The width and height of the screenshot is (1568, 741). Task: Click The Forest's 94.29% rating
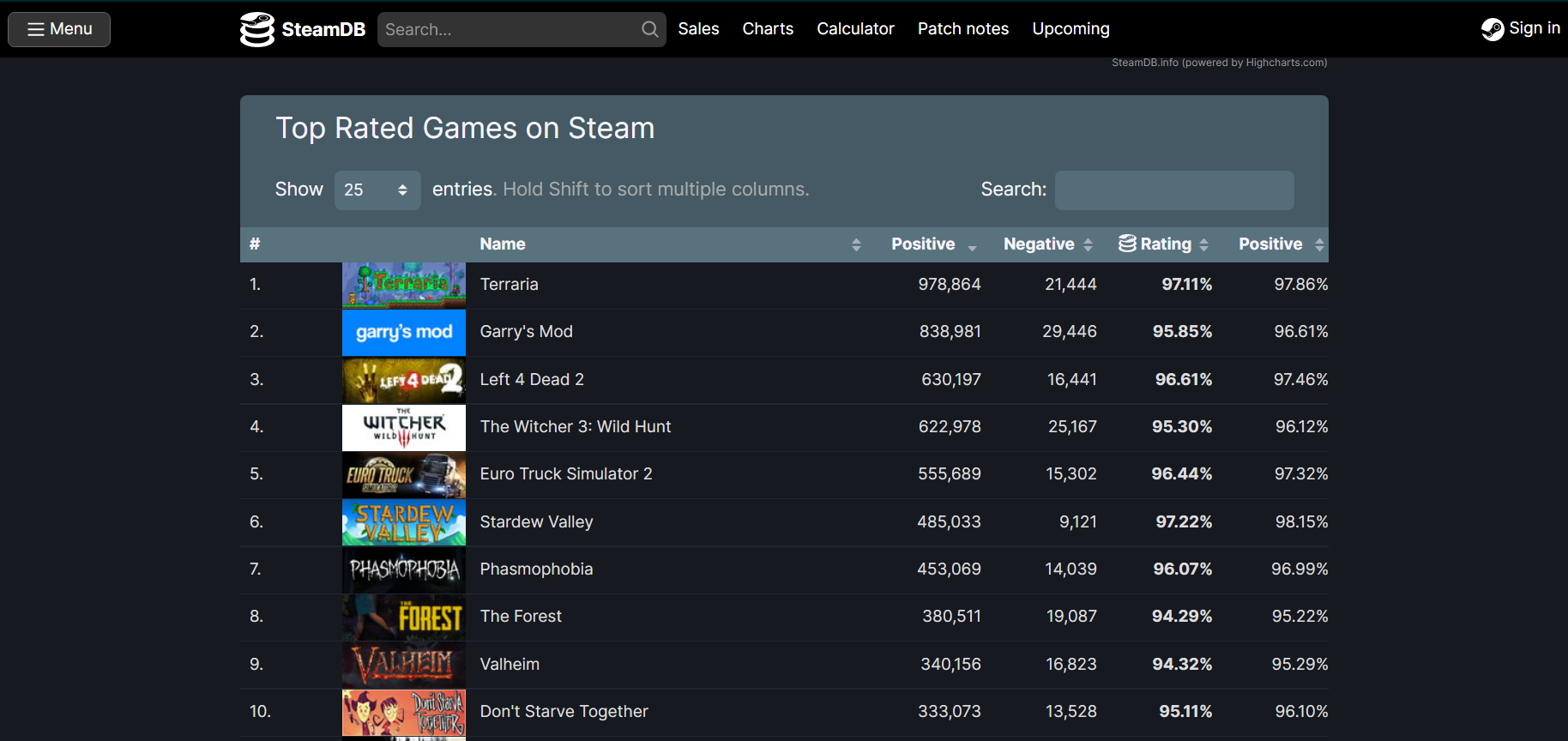click(x=1182, y=616)
